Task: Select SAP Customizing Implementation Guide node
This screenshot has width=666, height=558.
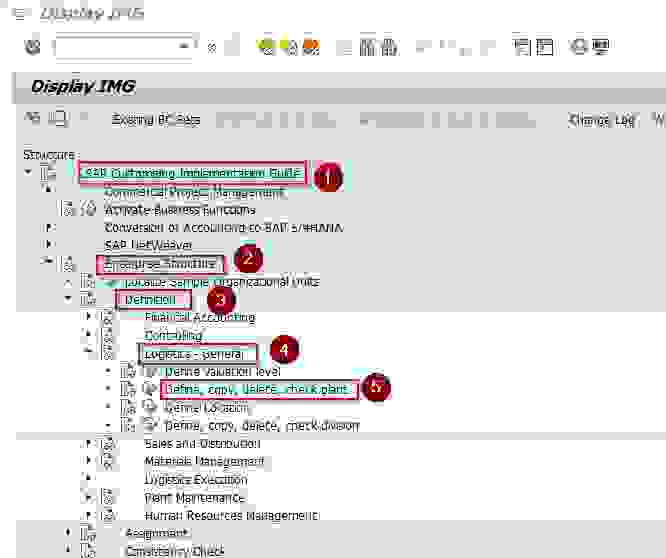Action: 192,173
